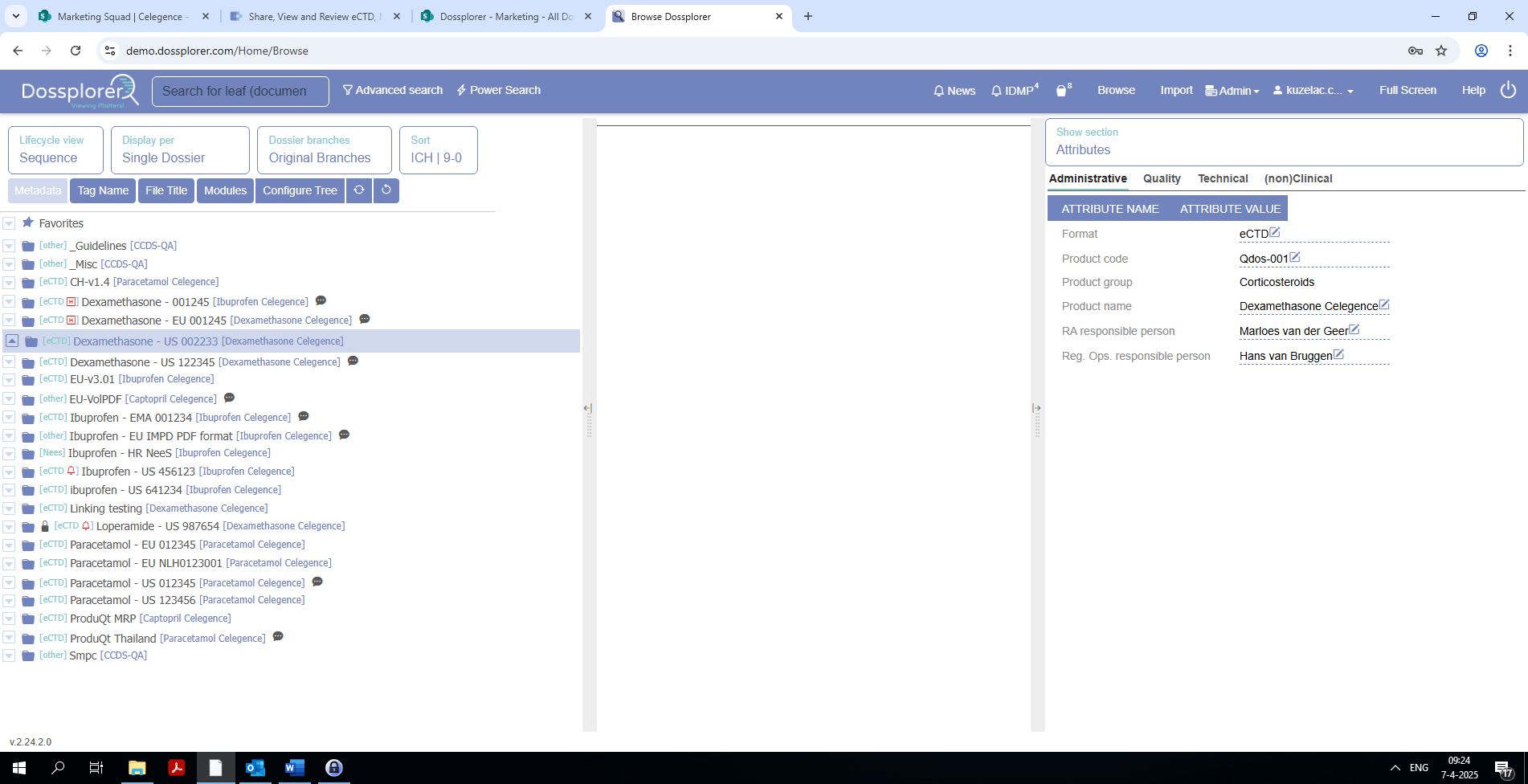This screenshot has height=784, width=1528.
Task: Expand the Smpc tree node
Action: [9, 655]
